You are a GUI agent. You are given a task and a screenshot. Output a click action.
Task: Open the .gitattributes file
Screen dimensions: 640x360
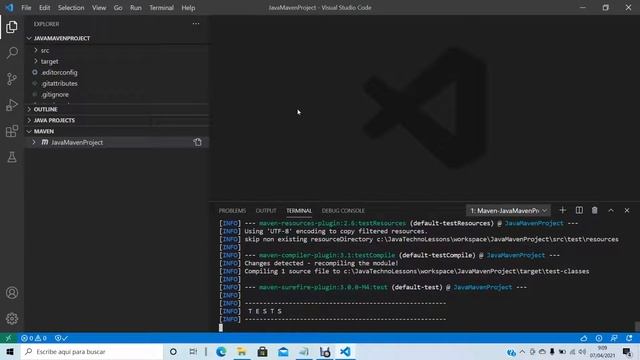(59, 83)
